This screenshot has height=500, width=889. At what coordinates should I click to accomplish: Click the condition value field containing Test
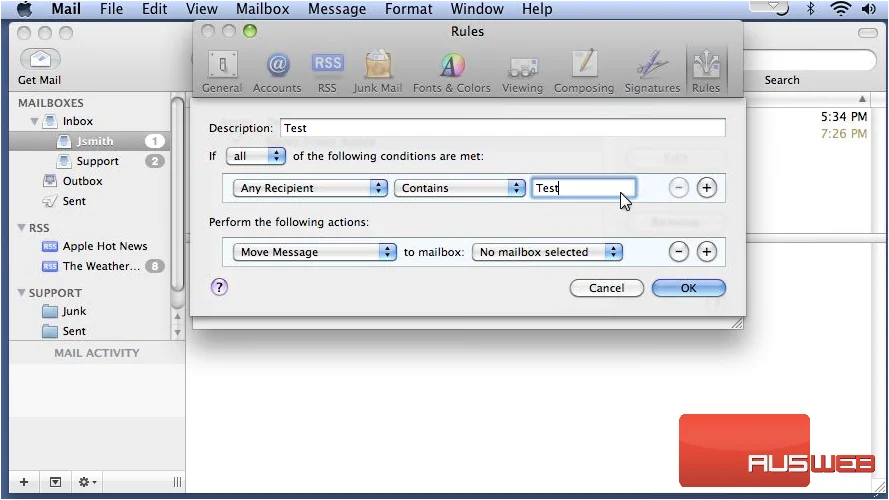coord(583,188)
